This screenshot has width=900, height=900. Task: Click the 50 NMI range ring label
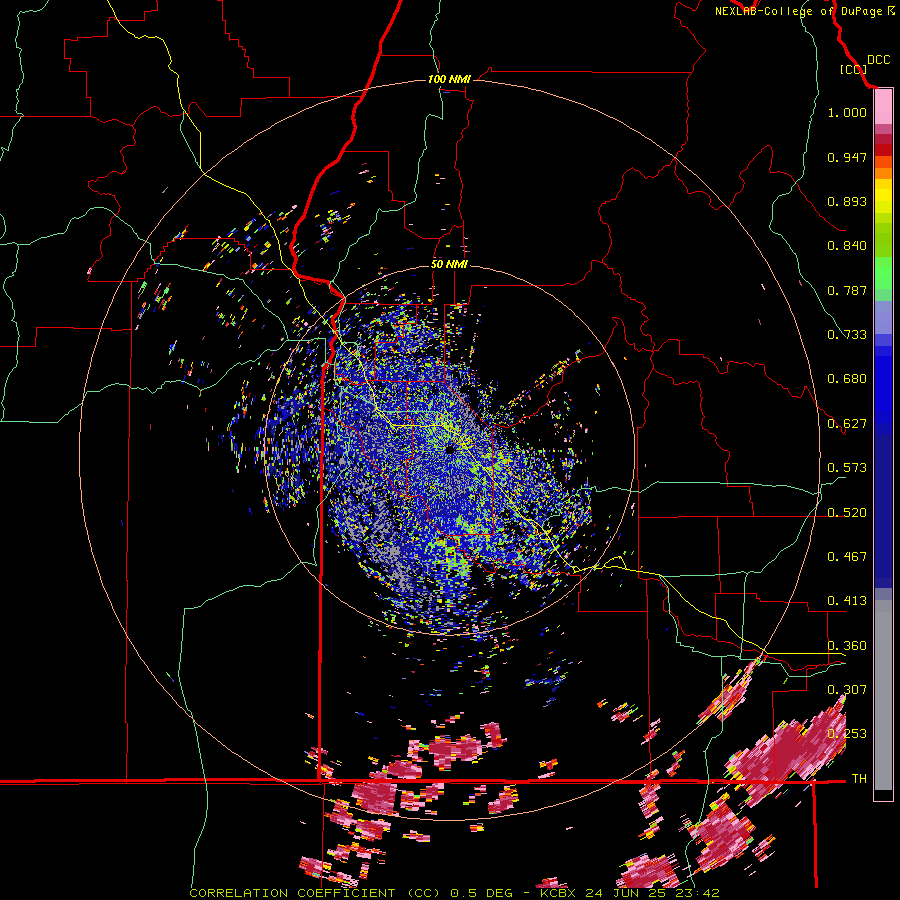click(449, 264)
